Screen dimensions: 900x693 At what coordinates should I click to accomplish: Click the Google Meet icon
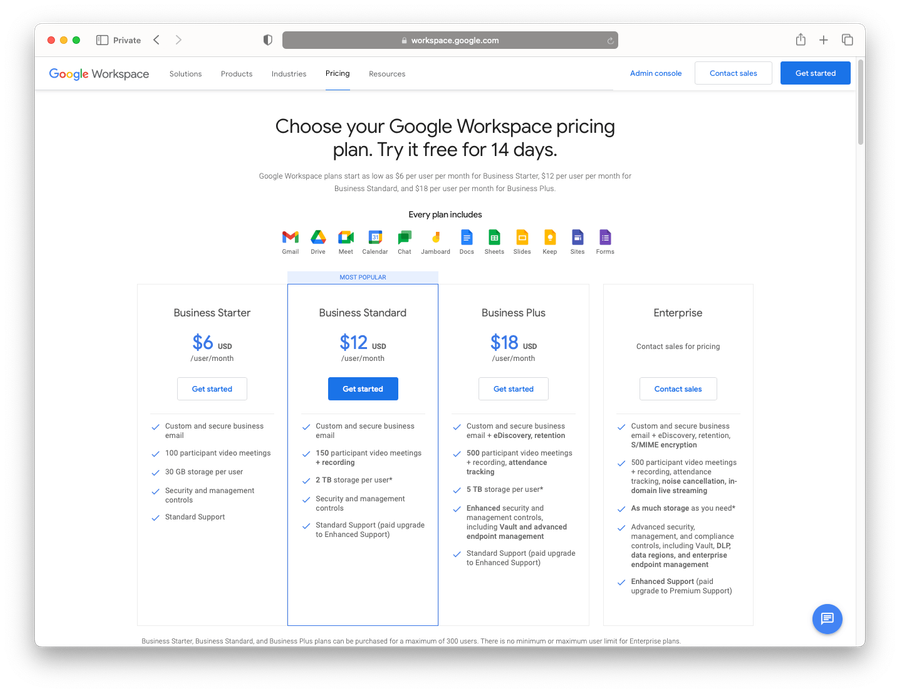[x=346, y=237]
